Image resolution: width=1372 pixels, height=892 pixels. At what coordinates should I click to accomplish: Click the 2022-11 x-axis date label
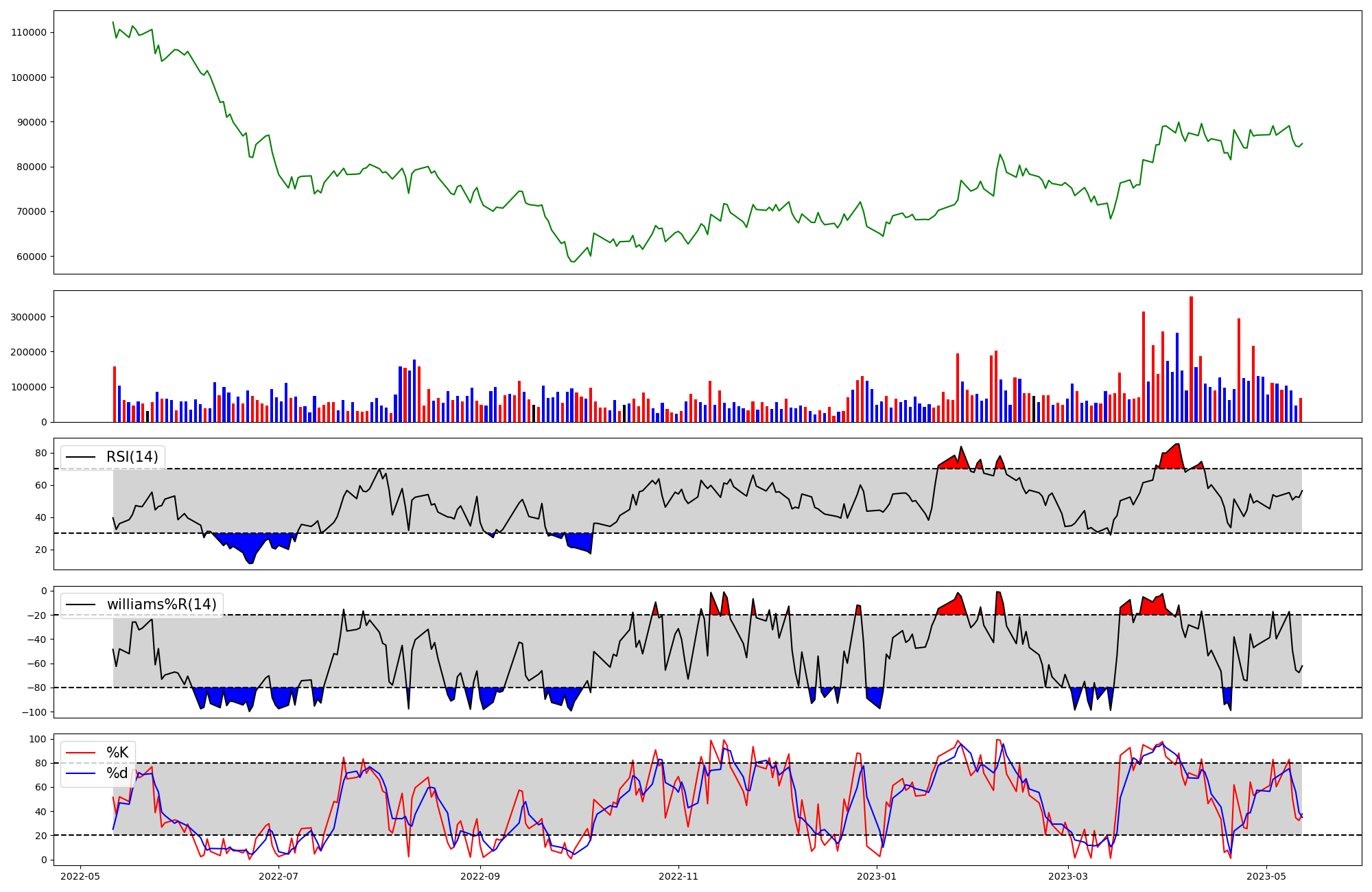pos(678,876)
